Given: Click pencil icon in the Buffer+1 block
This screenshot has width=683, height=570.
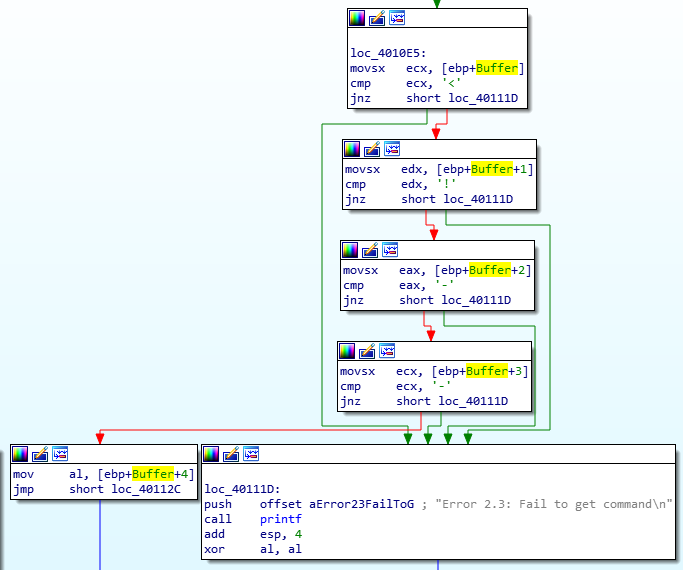Looking at the screenshot, I should coord(372,149).
